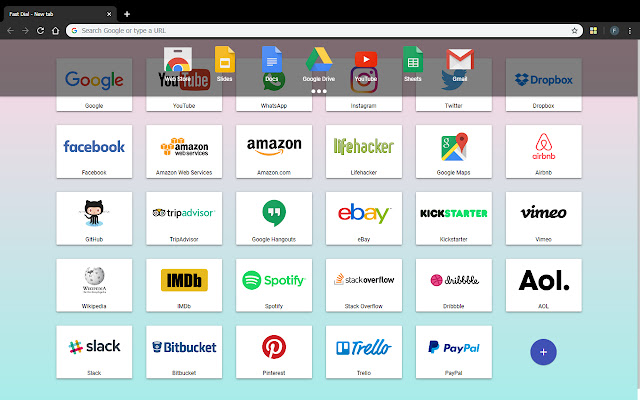The image size is (640, 400).
Task: Click the Twitter tile label
Action: coord(453,106)
